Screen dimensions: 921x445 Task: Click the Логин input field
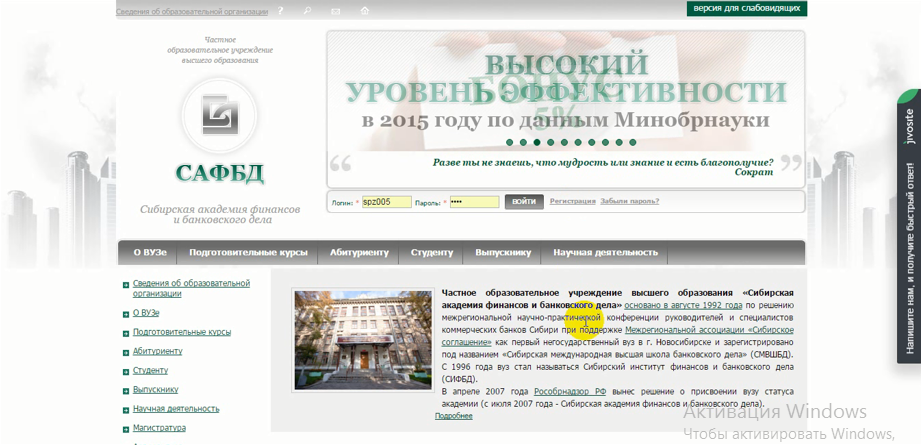386,202
